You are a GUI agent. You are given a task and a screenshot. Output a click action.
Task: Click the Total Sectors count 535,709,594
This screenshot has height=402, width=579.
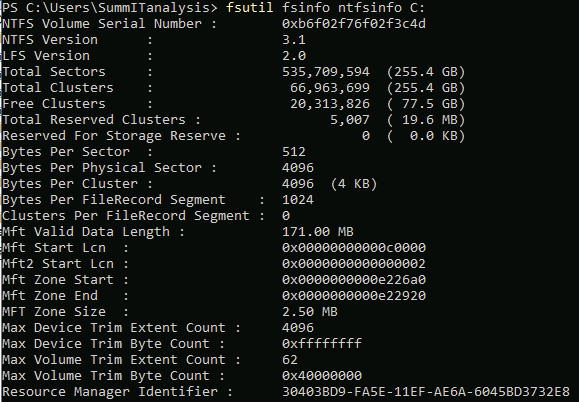[326, 72]
